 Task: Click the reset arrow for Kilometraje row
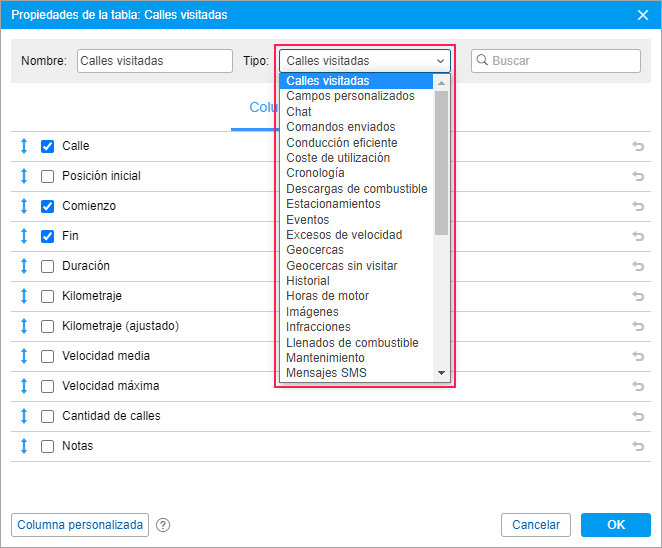(x=638, y=296)
